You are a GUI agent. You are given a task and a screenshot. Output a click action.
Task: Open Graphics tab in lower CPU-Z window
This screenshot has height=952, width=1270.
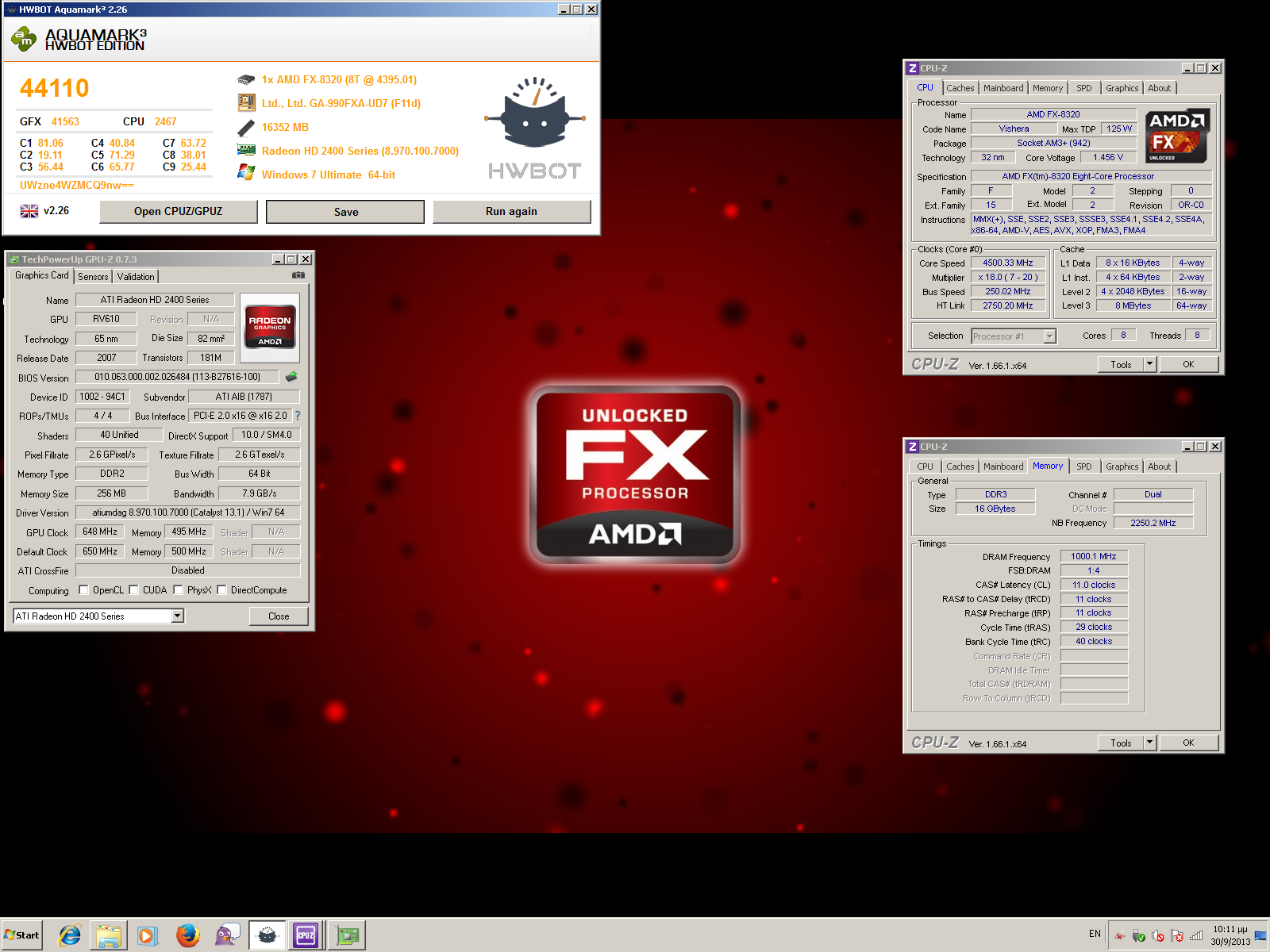pos(1122,466)
